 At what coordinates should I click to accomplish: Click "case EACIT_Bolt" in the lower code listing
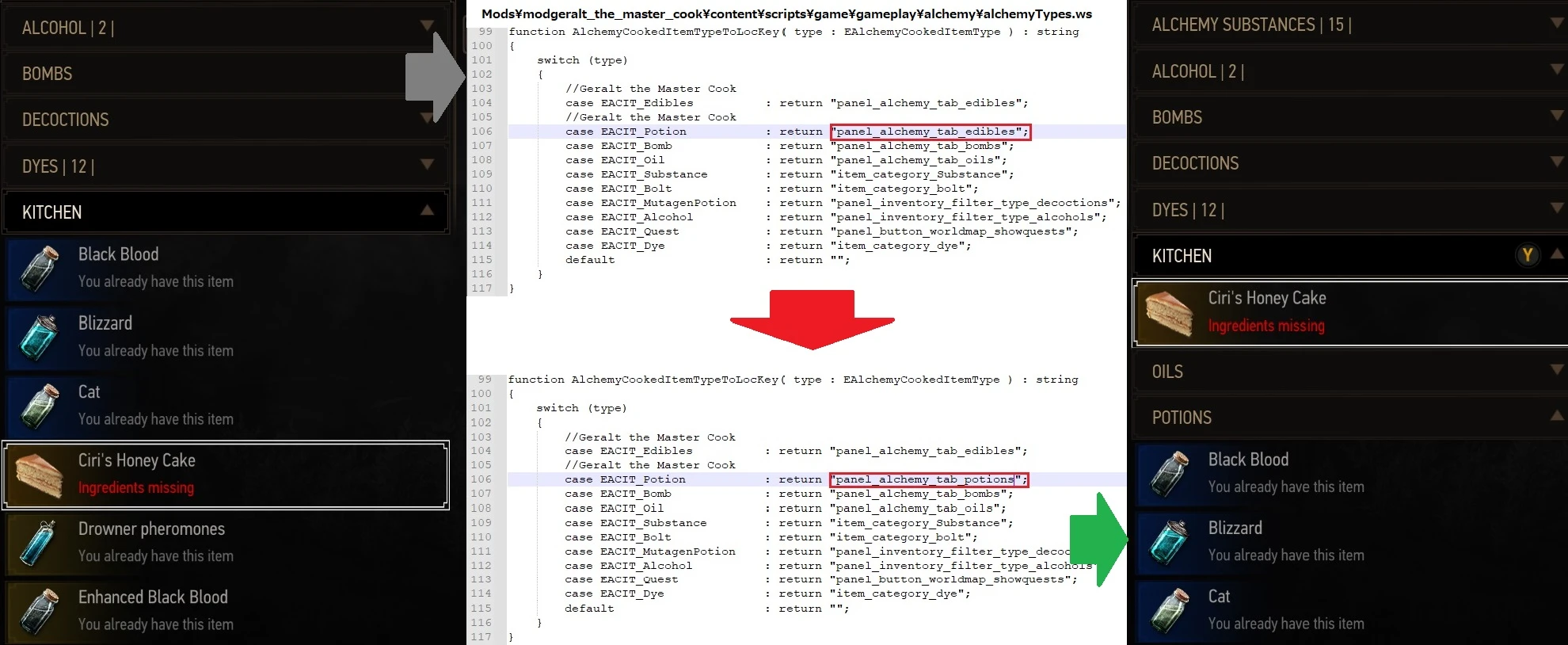pyautogui.click(x=618, y=536)
